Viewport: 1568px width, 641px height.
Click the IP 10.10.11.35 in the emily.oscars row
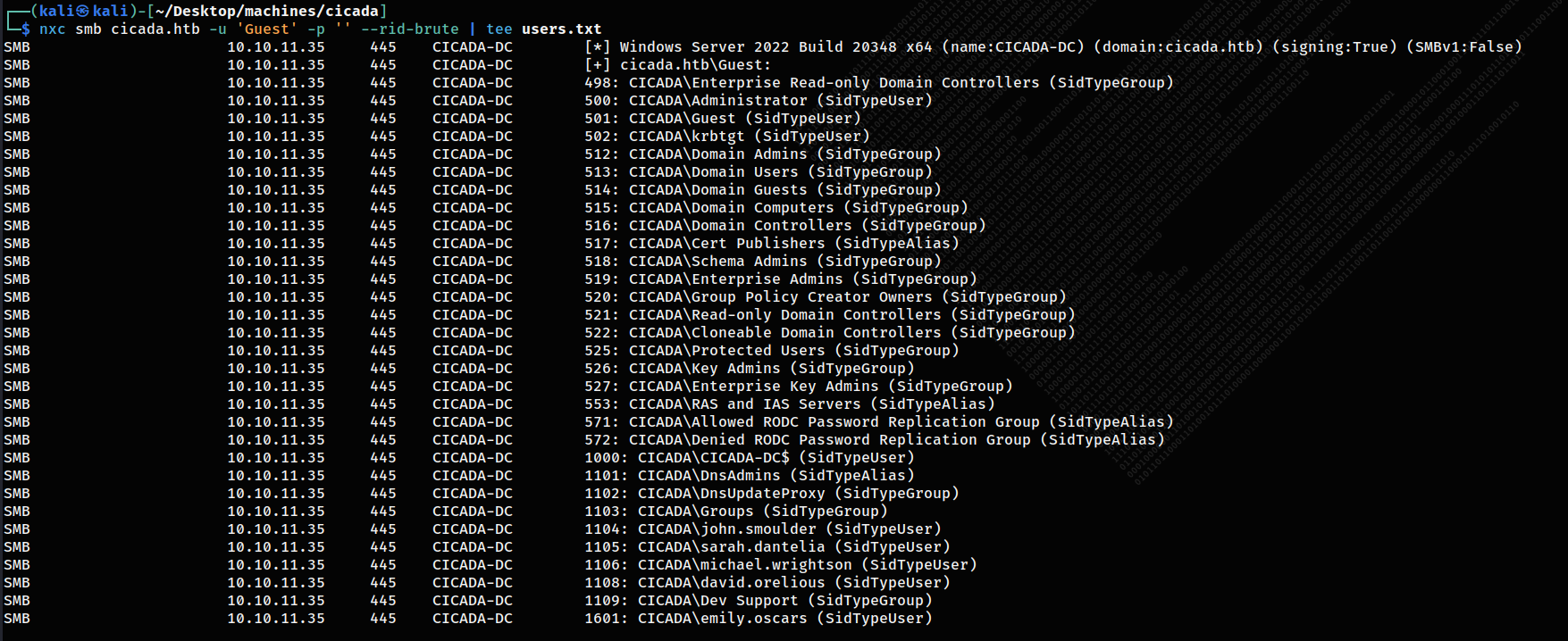point(276,618)
